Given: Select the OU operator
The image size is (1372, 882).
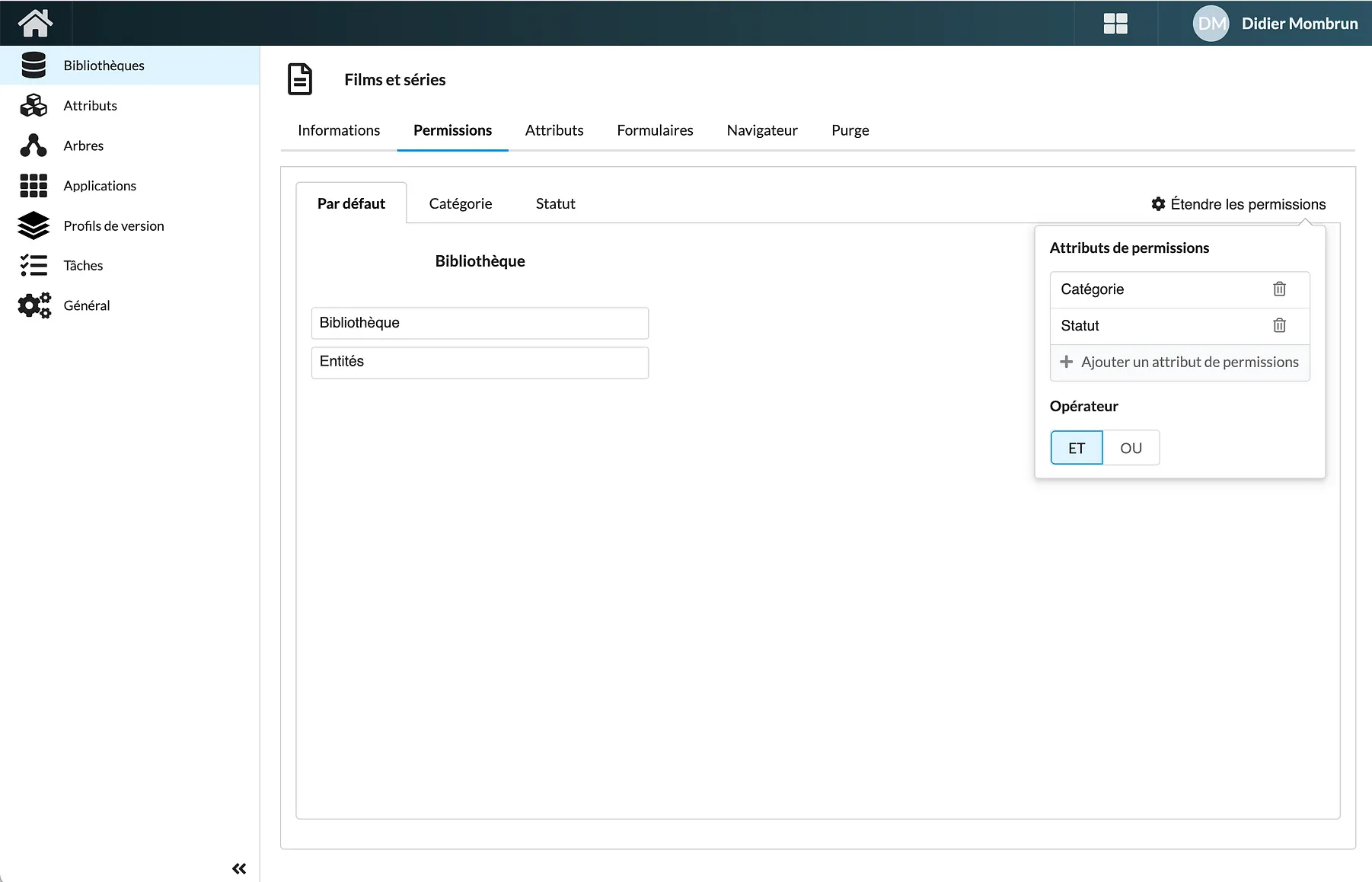Looking at the screenshot, I should click(x=1131, y=448).
